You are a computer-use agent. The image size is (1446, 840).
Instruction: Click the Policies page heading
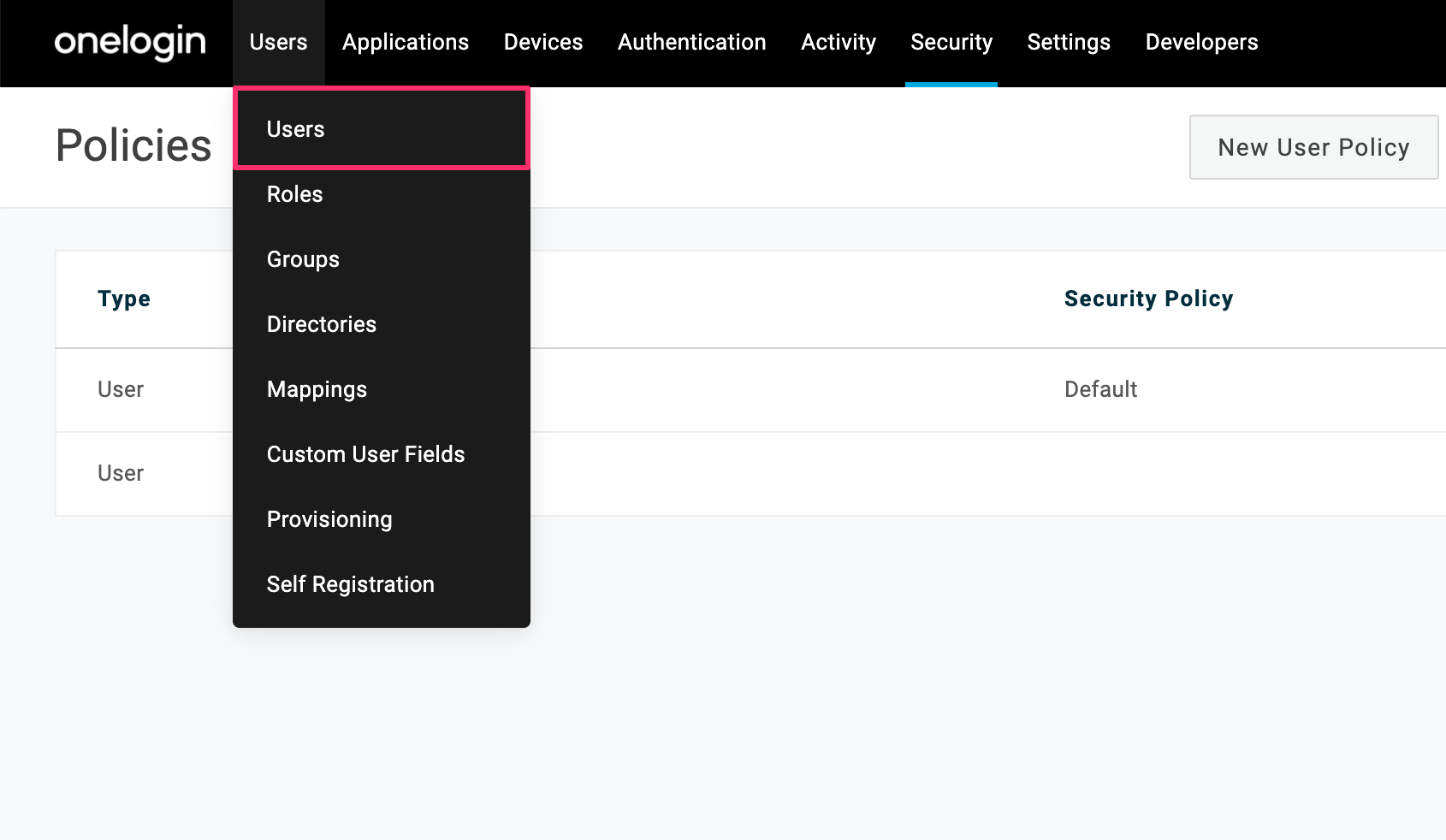click(133, 145)
